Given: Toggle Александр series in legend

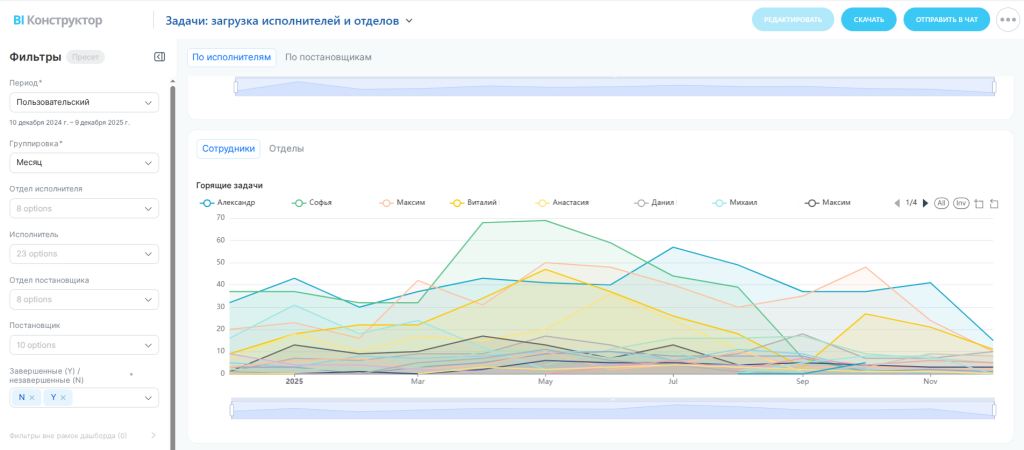Looking at the screenshot, I should 228,202.
